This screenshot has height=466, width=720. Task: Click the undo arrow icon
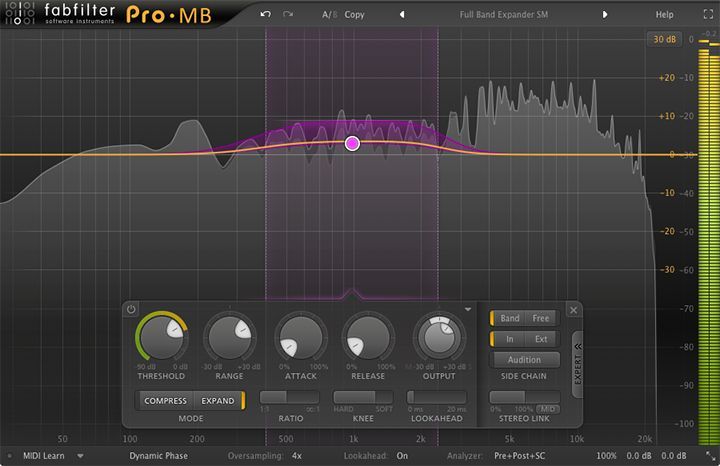click(x=264, y=15)
